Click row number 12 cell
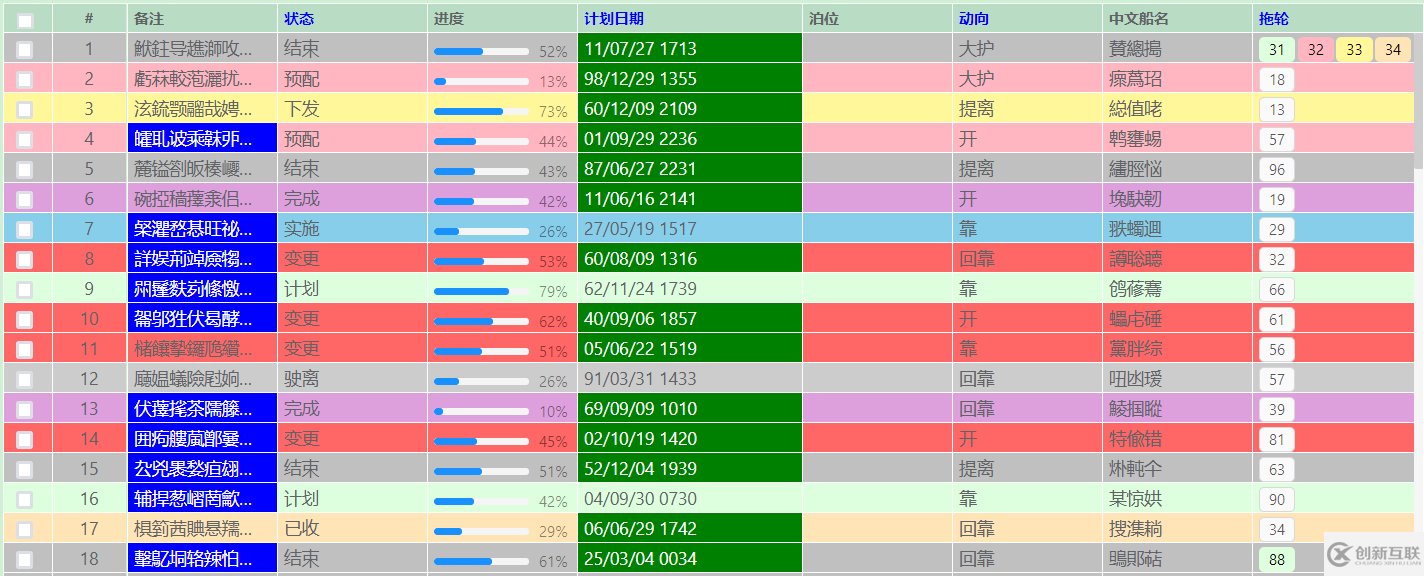 point(90,378)
